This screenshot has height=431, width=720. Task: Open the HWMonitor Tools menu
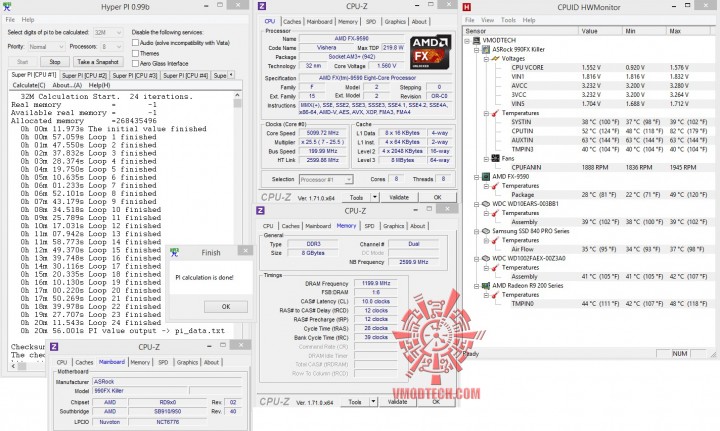click(x=508, y=20)
